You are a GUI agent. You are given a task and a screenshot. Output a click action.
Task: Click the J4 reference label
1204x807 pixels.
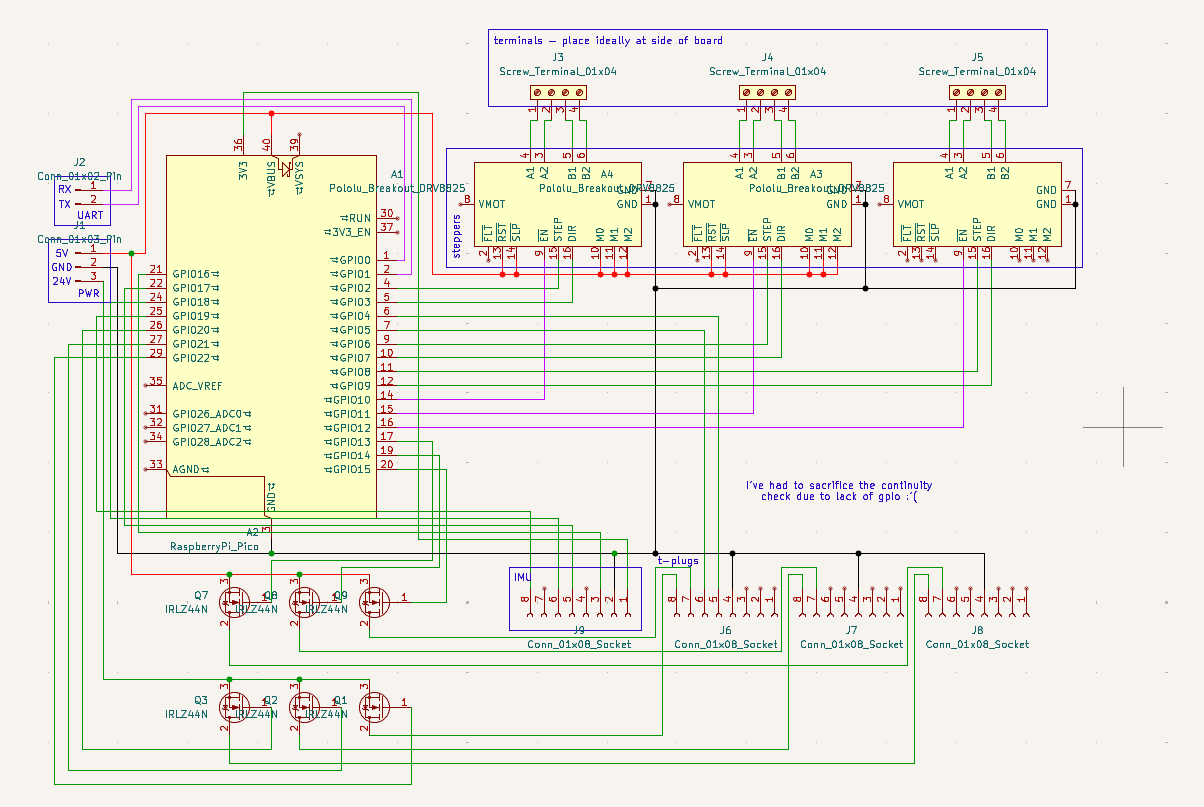point(768,58)
